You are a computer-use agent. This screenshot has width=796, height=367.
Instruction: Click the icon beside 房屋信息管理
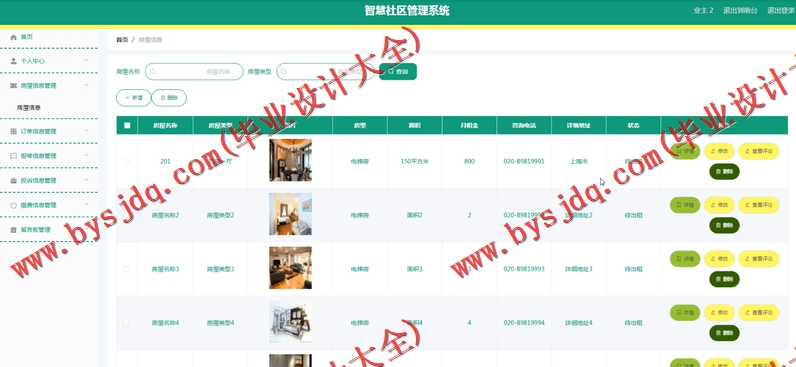(x=14, y=86)
